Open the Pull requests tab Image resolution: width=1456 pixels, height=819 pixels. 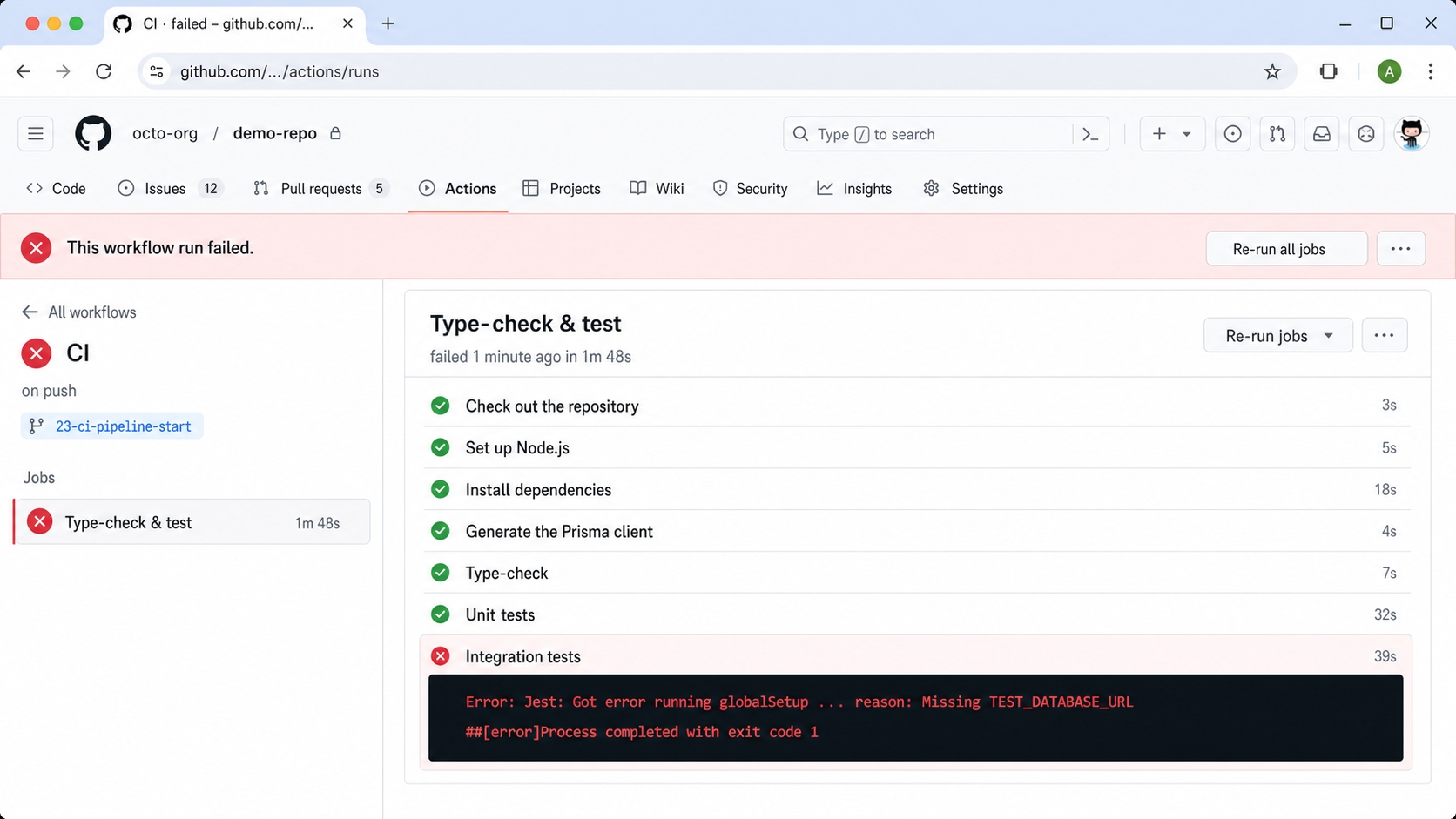pos(320,189)
